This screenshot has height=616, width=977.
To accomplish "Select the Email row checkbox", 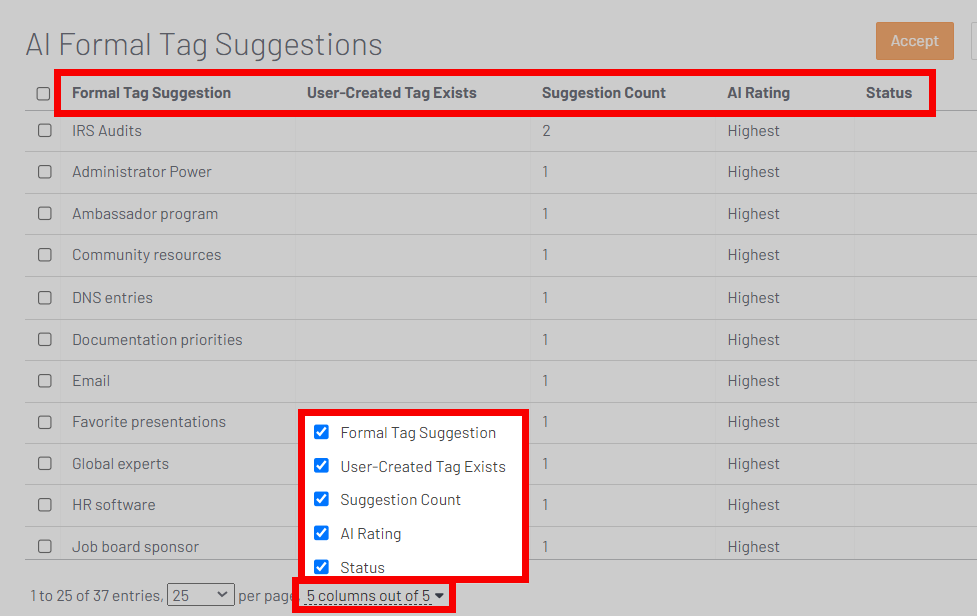I will (x=45, y=381).
